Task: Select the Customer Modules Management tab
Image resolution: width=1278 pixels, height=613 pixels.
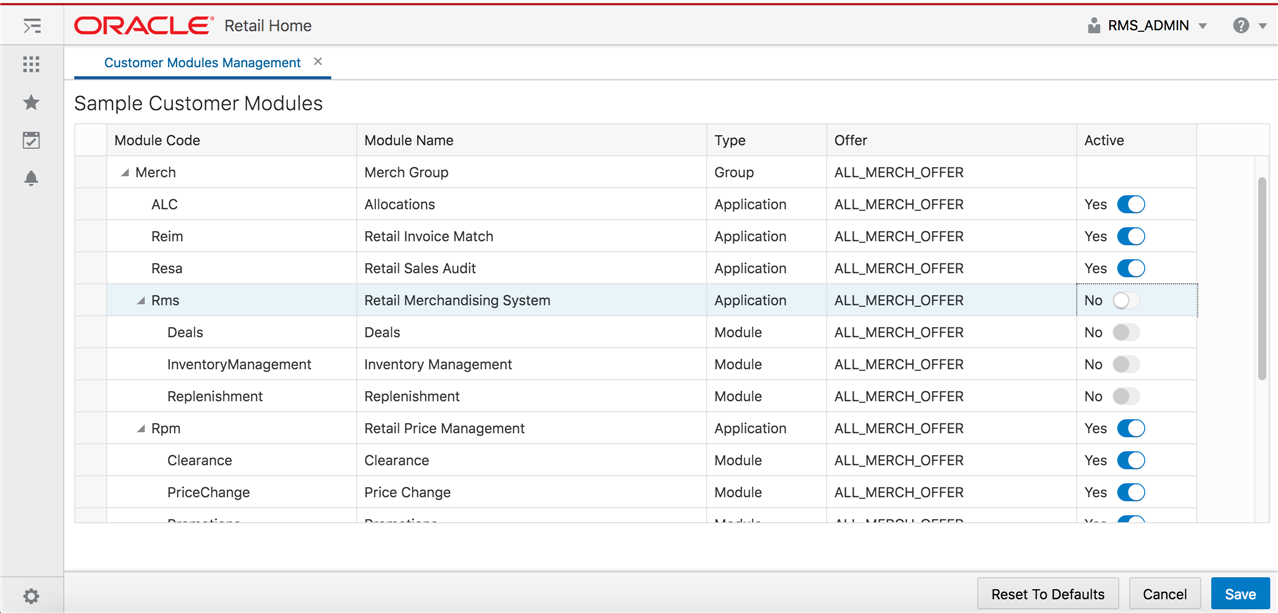Action: [201, 62]
